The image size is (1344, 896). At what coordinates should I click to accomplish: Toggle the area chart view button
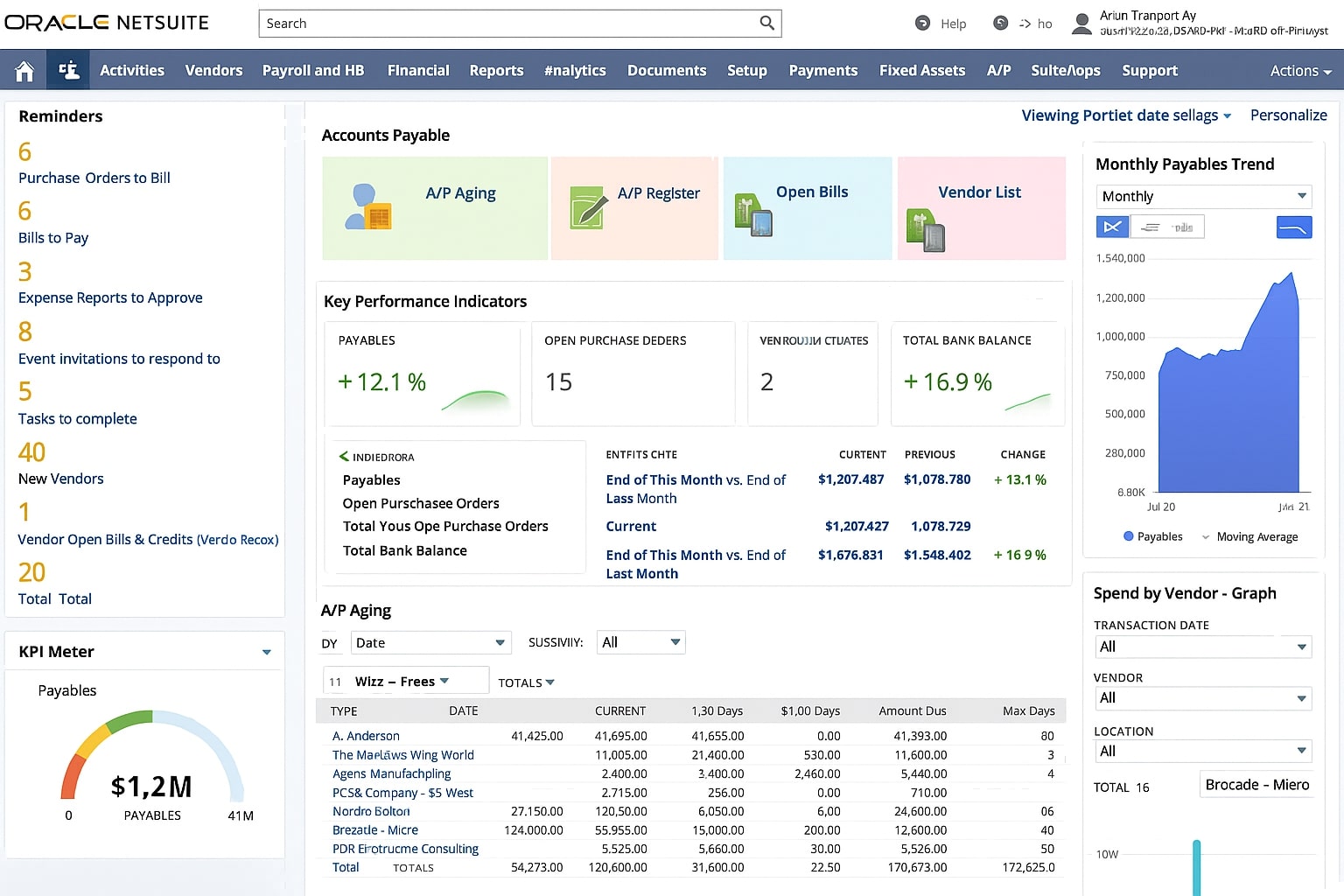click(1112, 227)
